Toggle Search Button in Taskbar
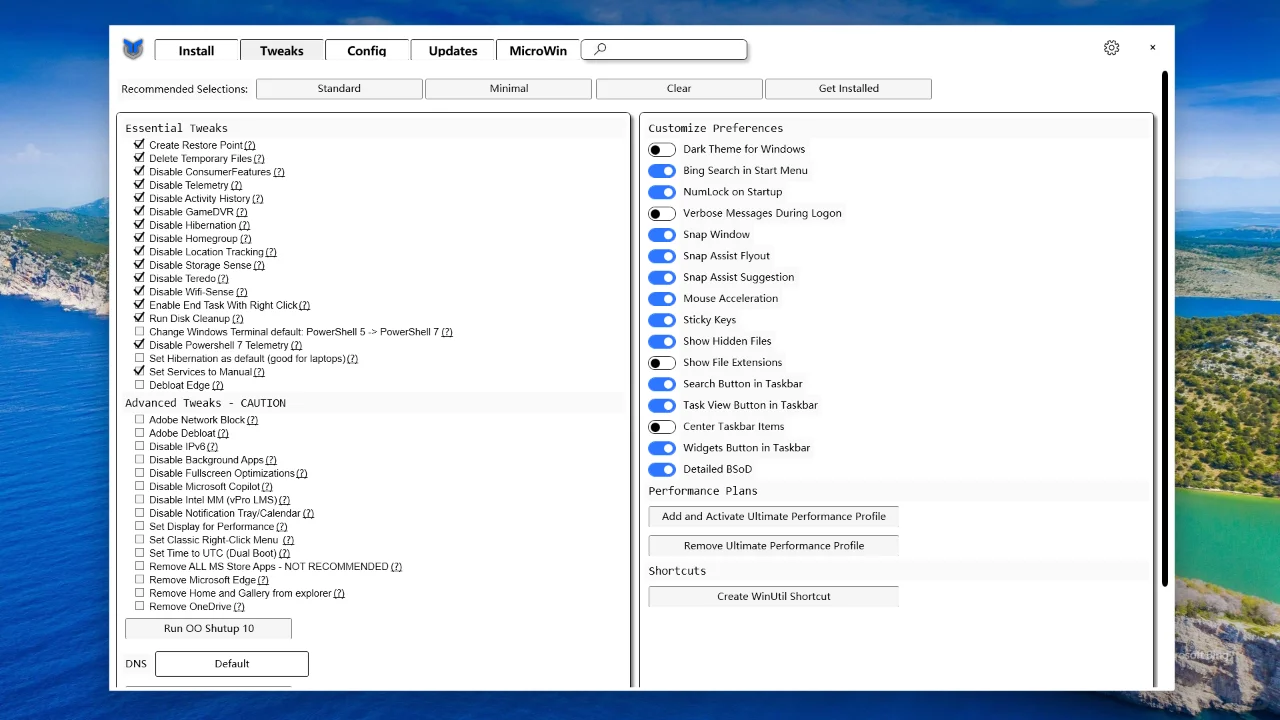This screenshot has width=1280, height=720. (662, 384)
